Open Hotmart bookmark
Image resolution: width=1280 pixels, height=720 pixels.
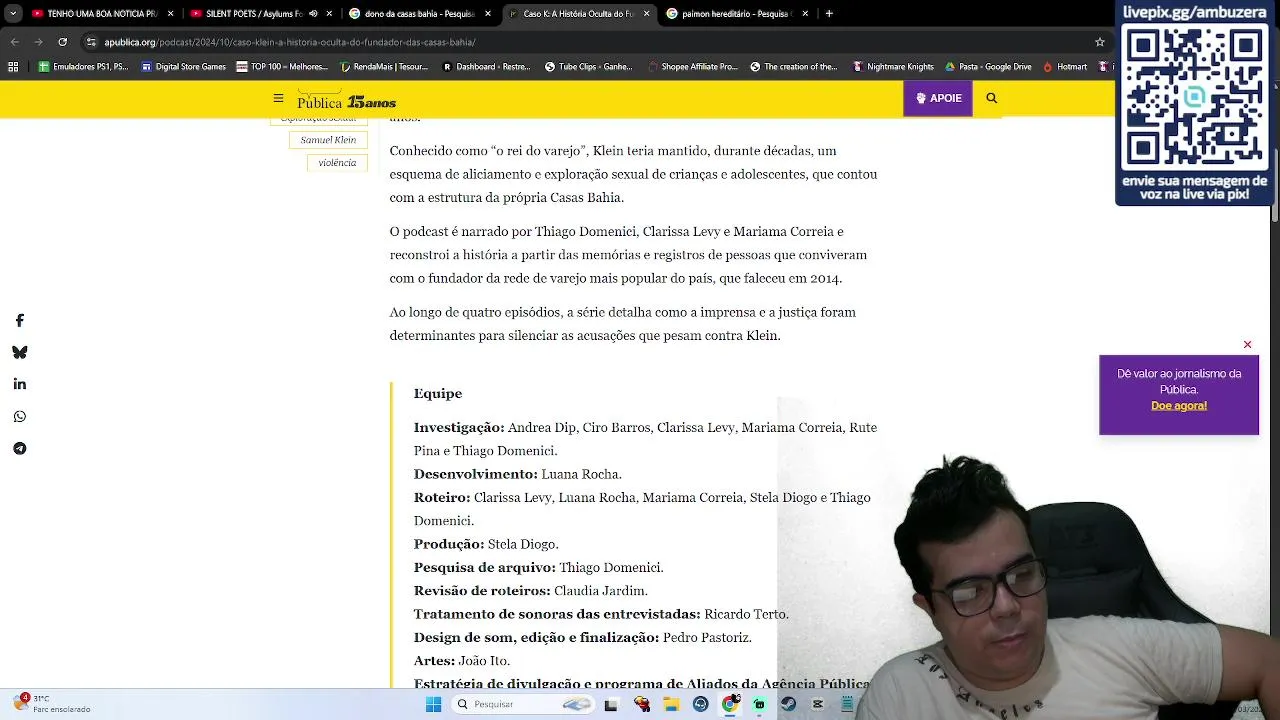pos(1064,67)
